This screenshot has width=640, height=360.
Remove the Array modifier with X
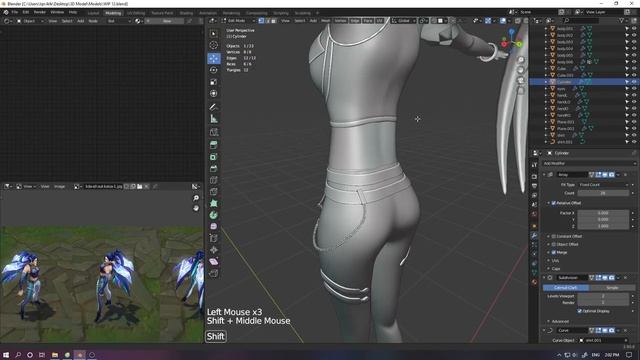tap(625, 175)
